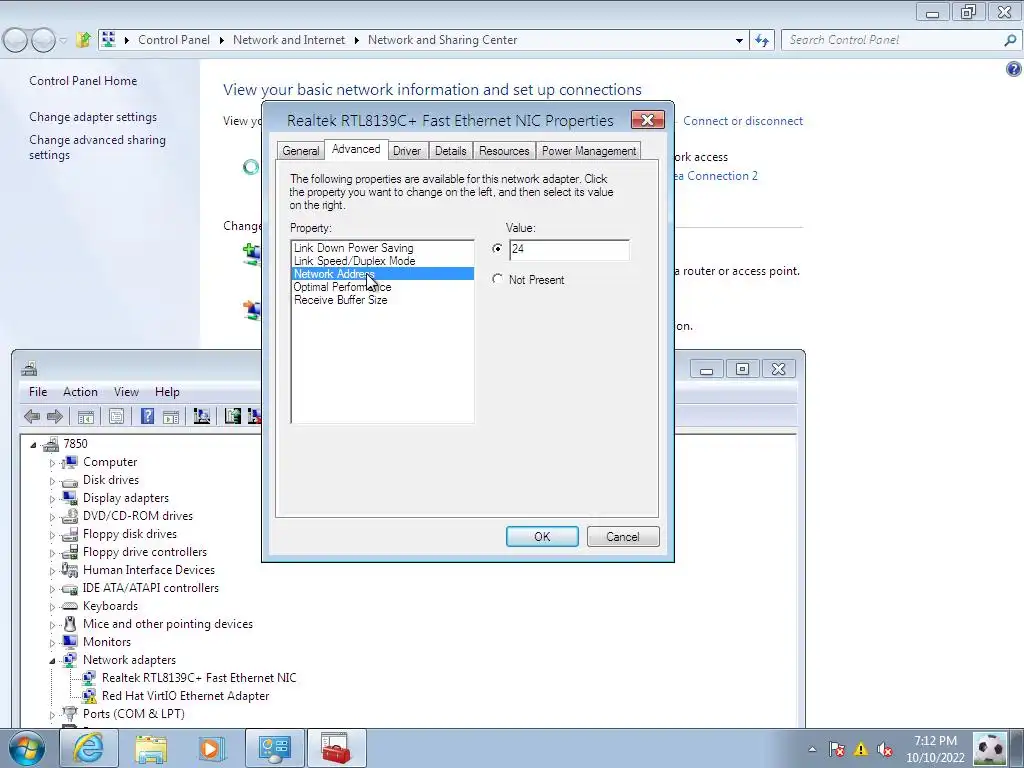Click the Control Panel taskbar icon

point(274,748)
